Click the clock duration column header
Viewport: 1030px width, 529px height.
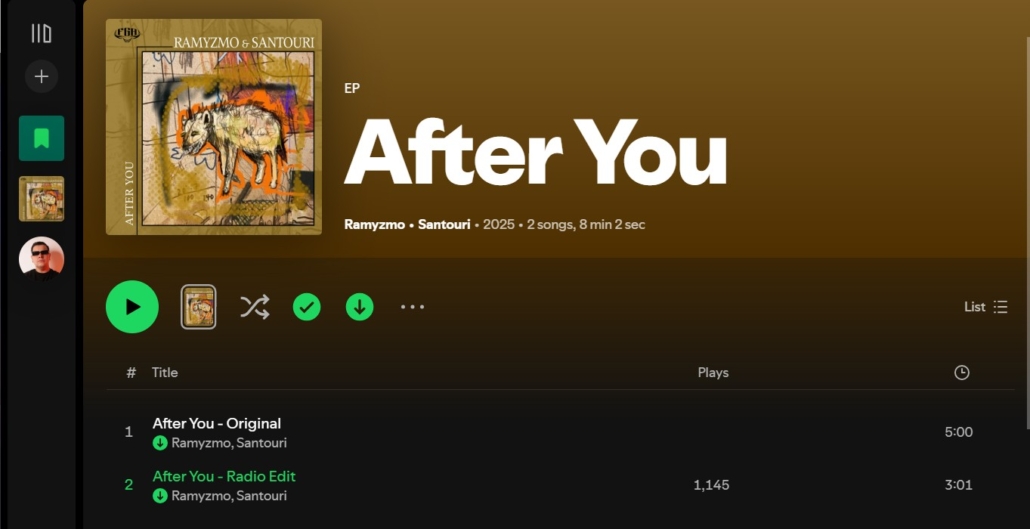[962, 373]
